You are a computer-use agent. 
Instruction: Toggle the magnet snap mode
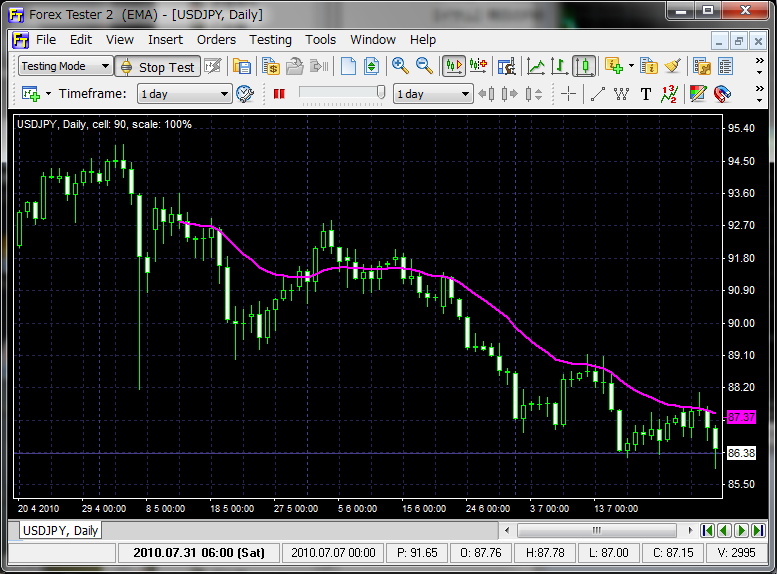(722, 94)
